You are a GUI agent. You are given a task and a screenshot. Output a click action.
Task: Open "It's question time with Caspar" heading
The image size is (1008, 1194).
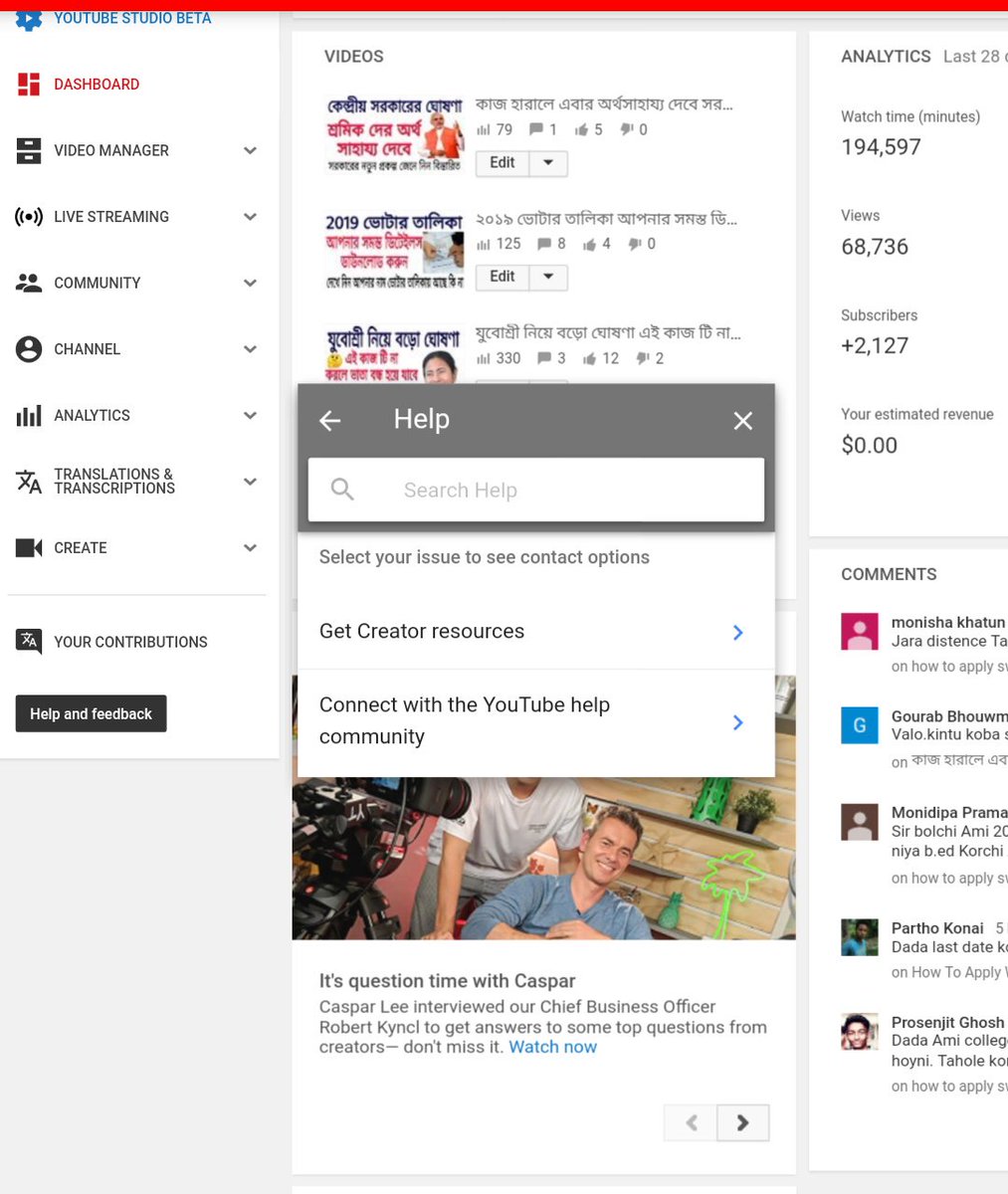coord(447,981)
